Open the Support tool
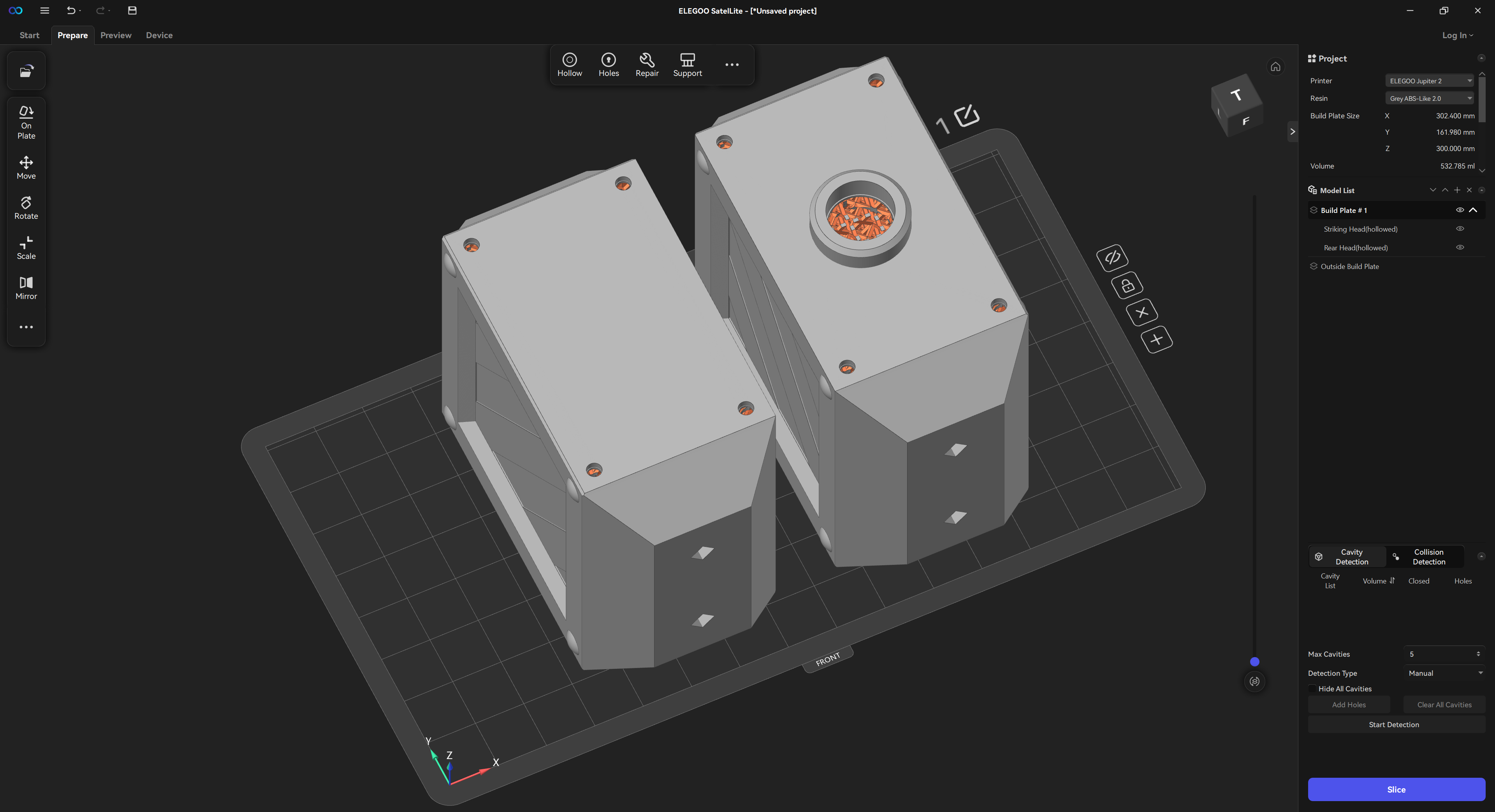This screenshot has width=1495, height=812. tap(687, 65)
